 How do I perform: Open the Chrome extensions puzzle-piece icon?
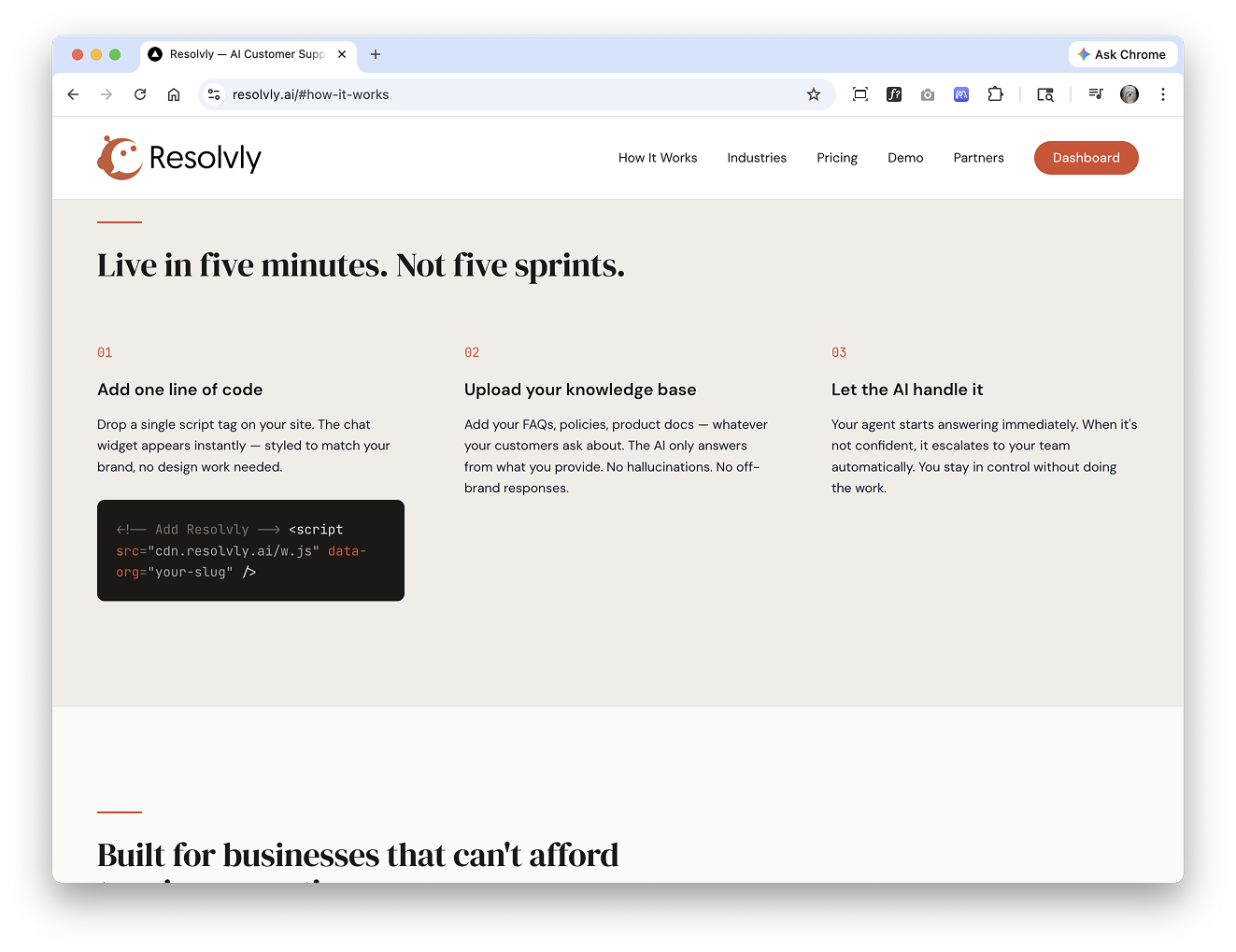point(995,94)
